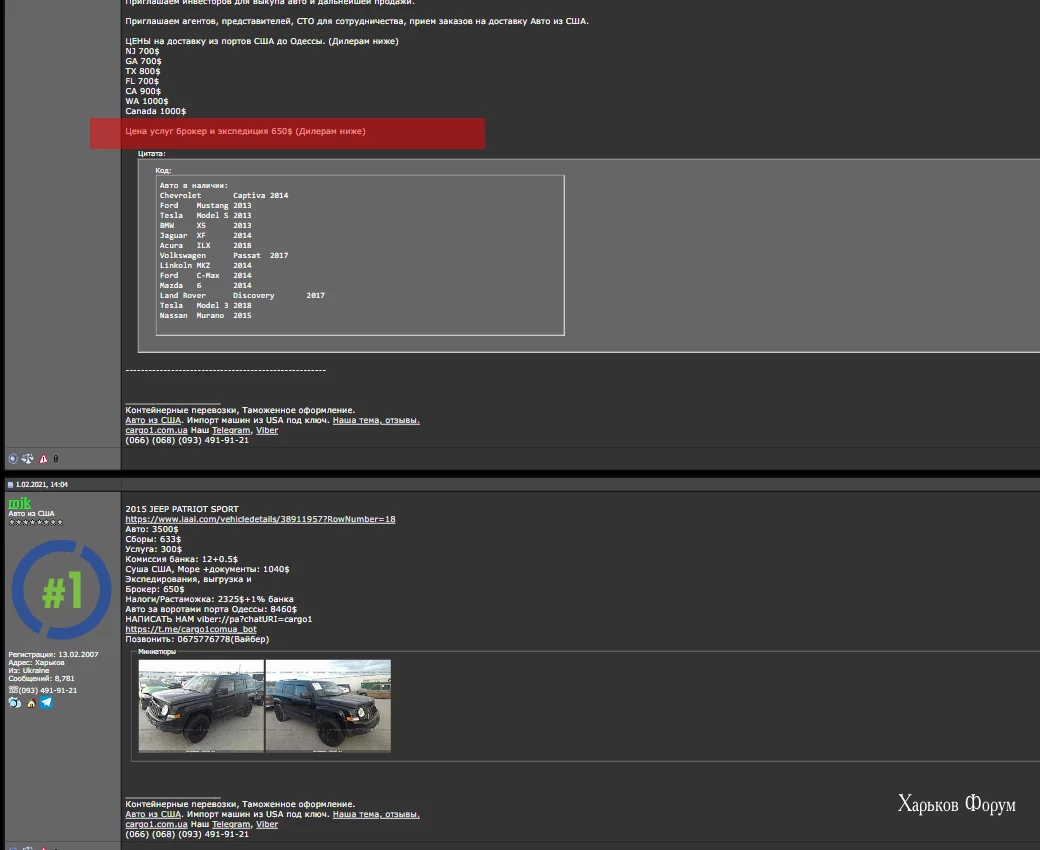Click the Land Rover Discovery 2017 code row
Image resolution: width=1040 pixels, height=850 pixels.
tap(242, 296)
